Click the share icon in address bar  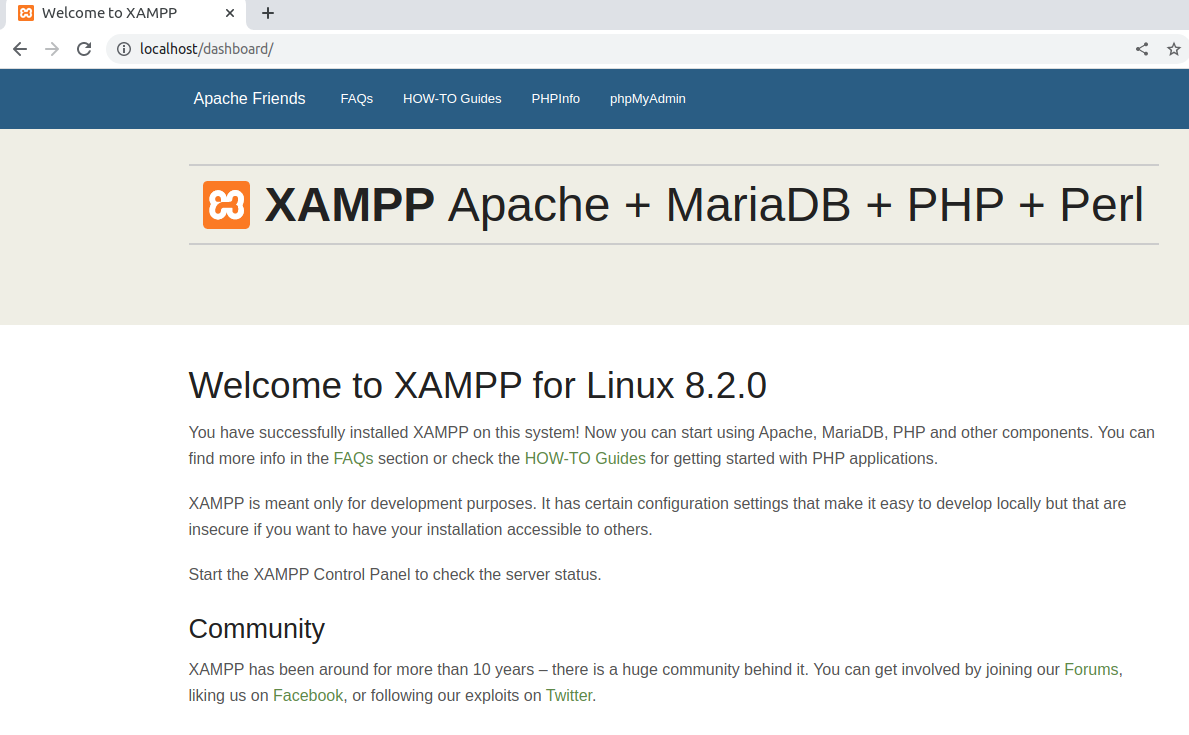[1142, 49]
